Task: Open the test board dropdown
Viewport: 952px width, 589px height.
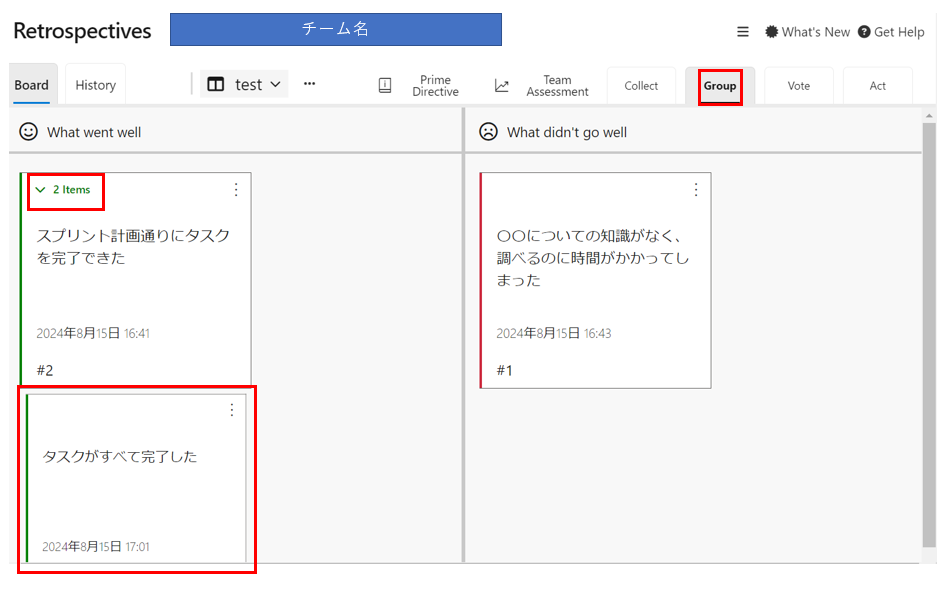Action: (244, 84)
